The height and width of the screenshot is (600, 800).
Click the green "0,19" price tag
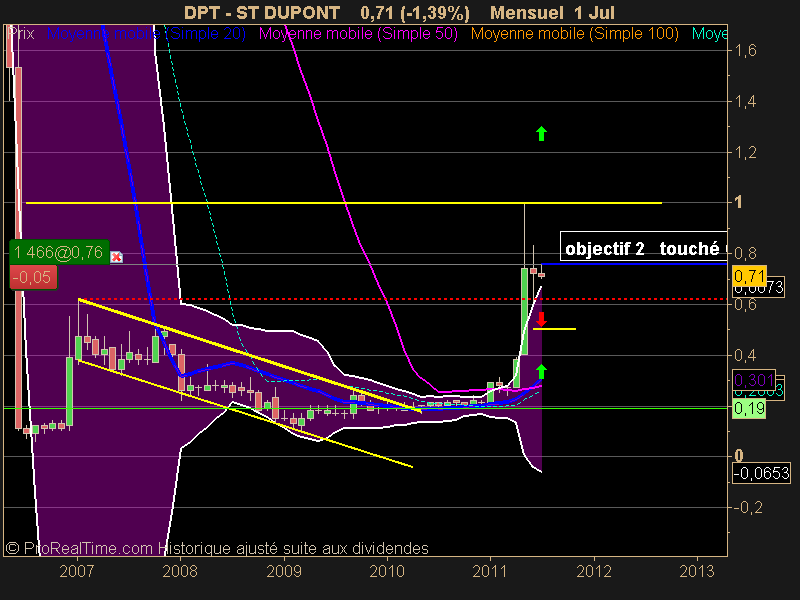click(x=749, y=408)
